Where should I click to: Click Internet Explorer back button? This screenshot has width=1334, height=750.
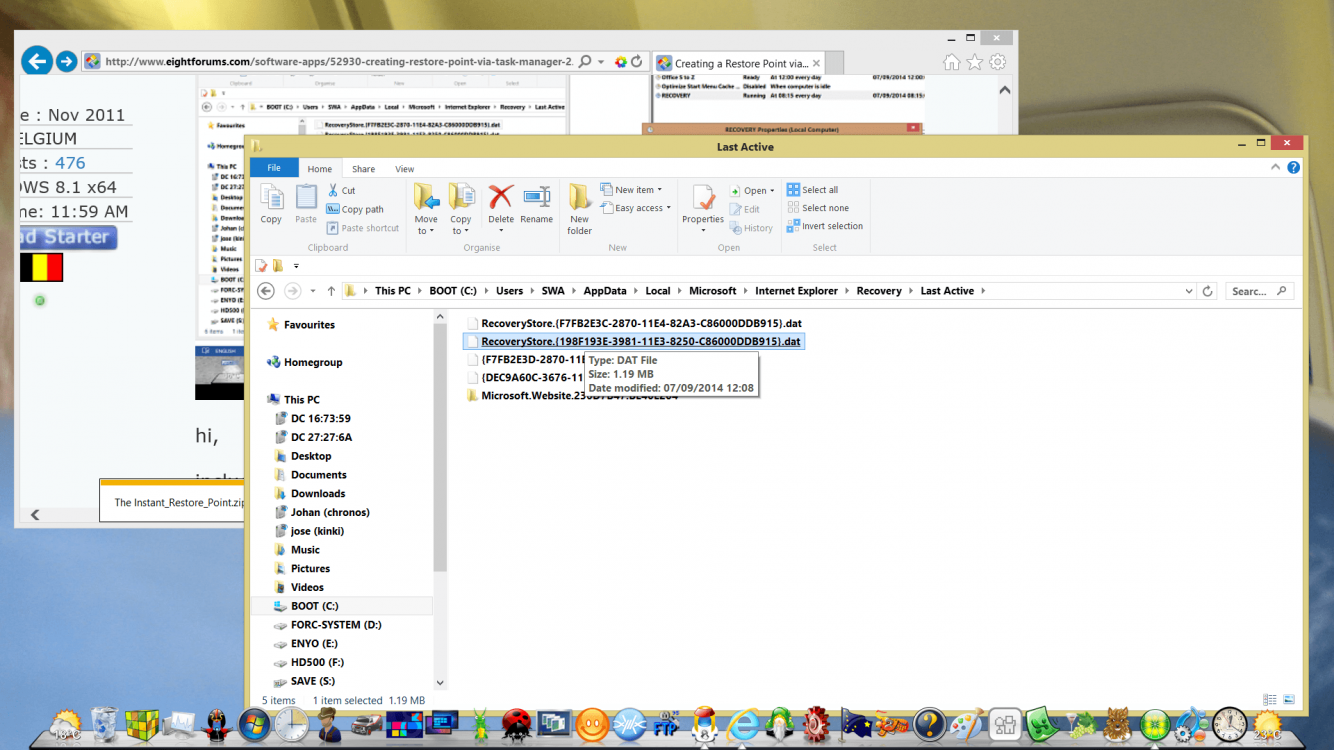pos(37,61)
